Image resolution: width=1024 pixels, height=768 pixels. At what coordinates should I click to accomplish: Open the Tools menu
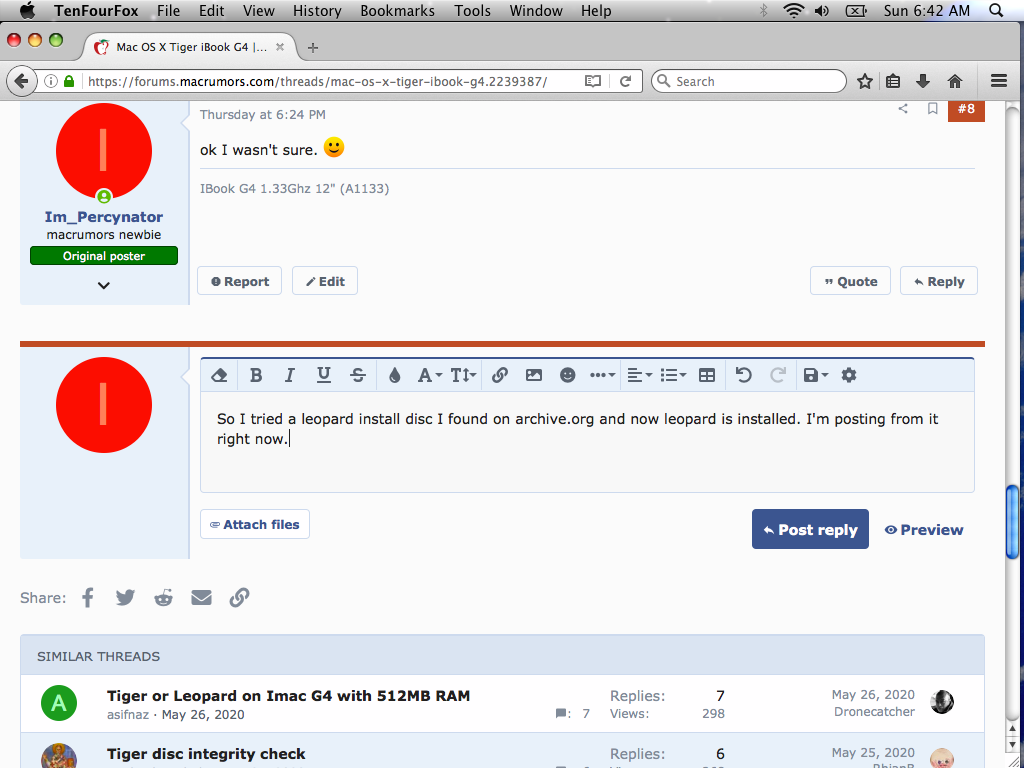[472, 11]
